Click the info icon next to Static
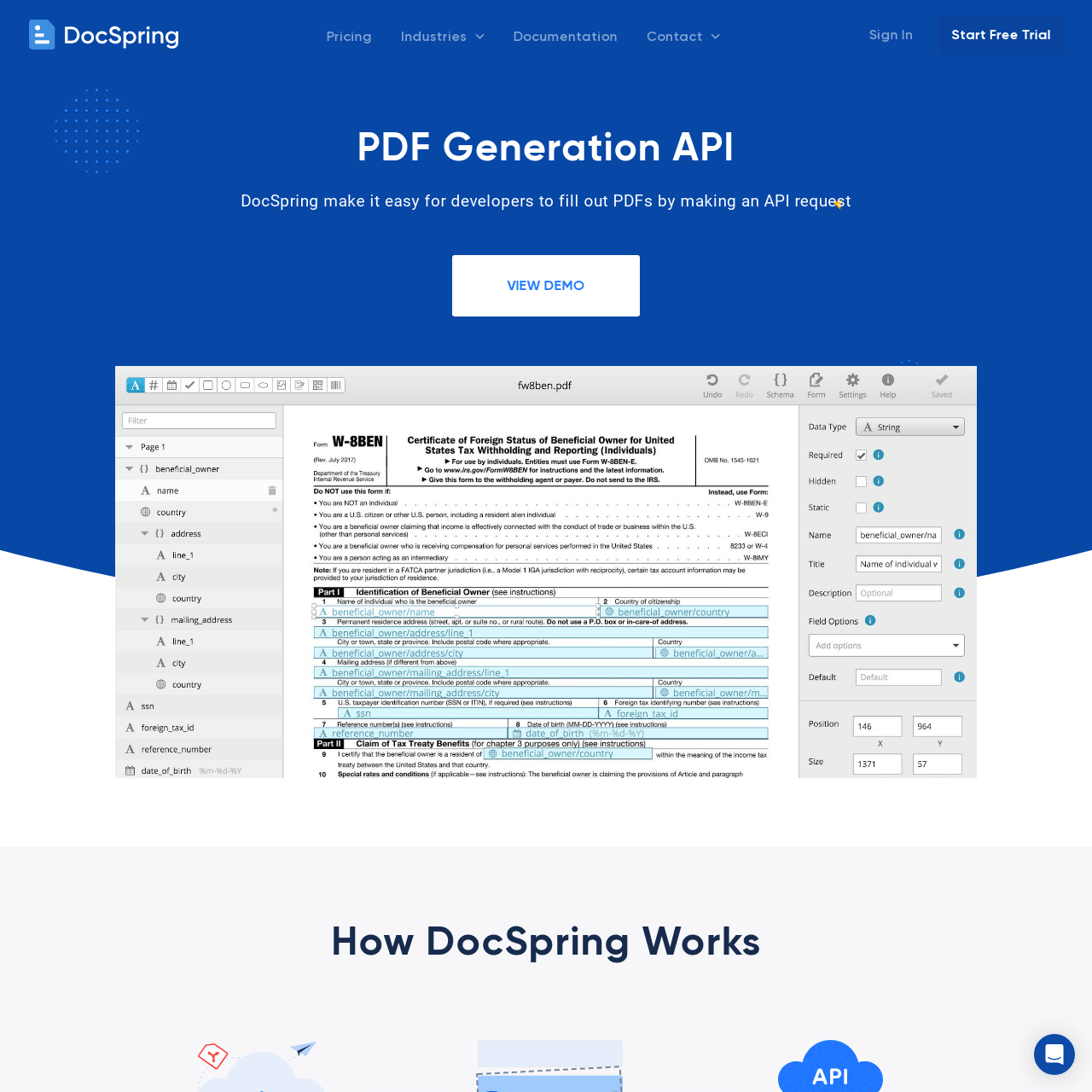The height and width of the screenshot is (1092, 1092). point(879,508)
